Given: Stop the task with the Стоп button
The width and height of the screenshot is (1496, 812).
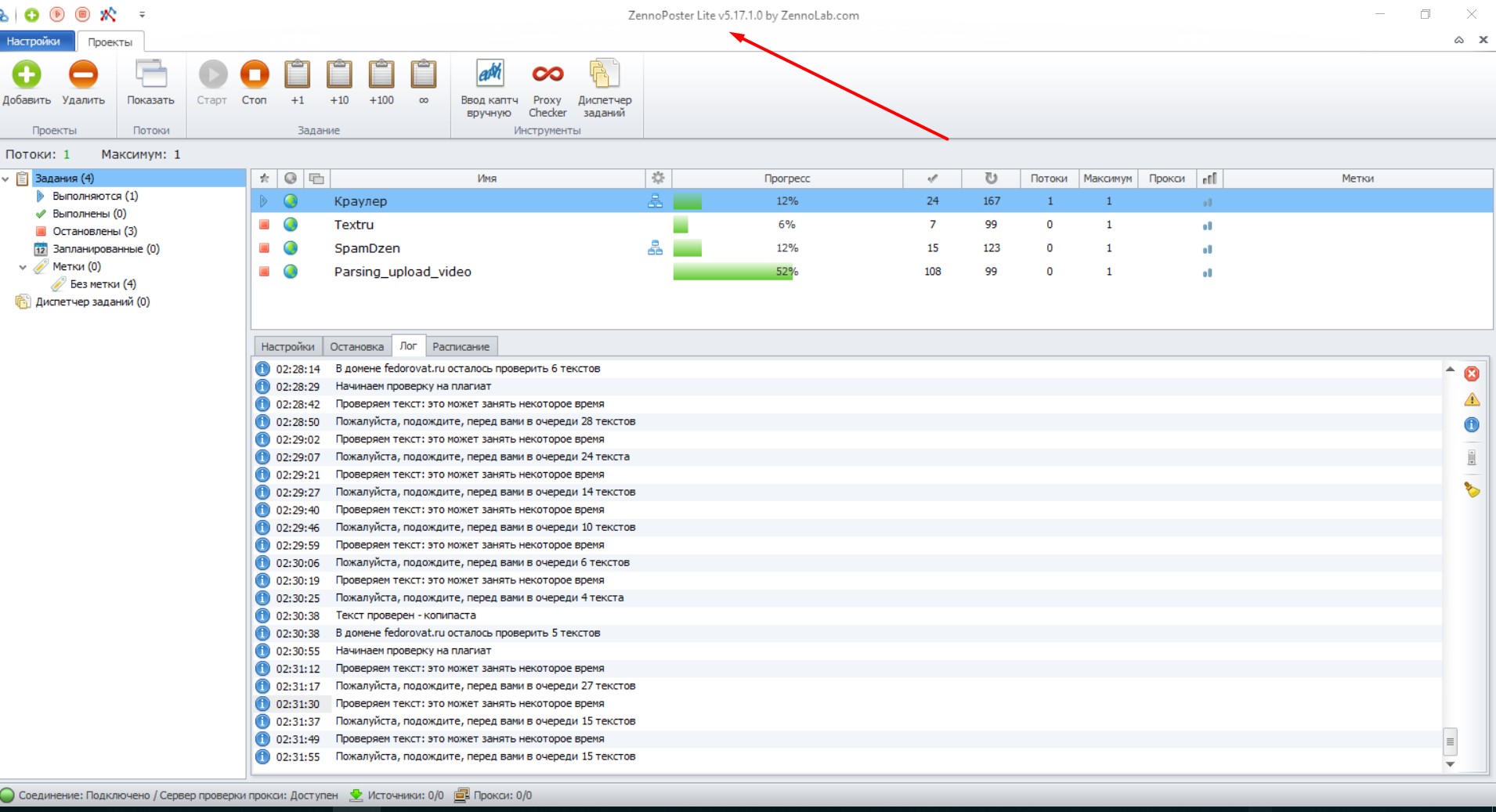Looking at the screenshot, I should (x=254, y=83).
